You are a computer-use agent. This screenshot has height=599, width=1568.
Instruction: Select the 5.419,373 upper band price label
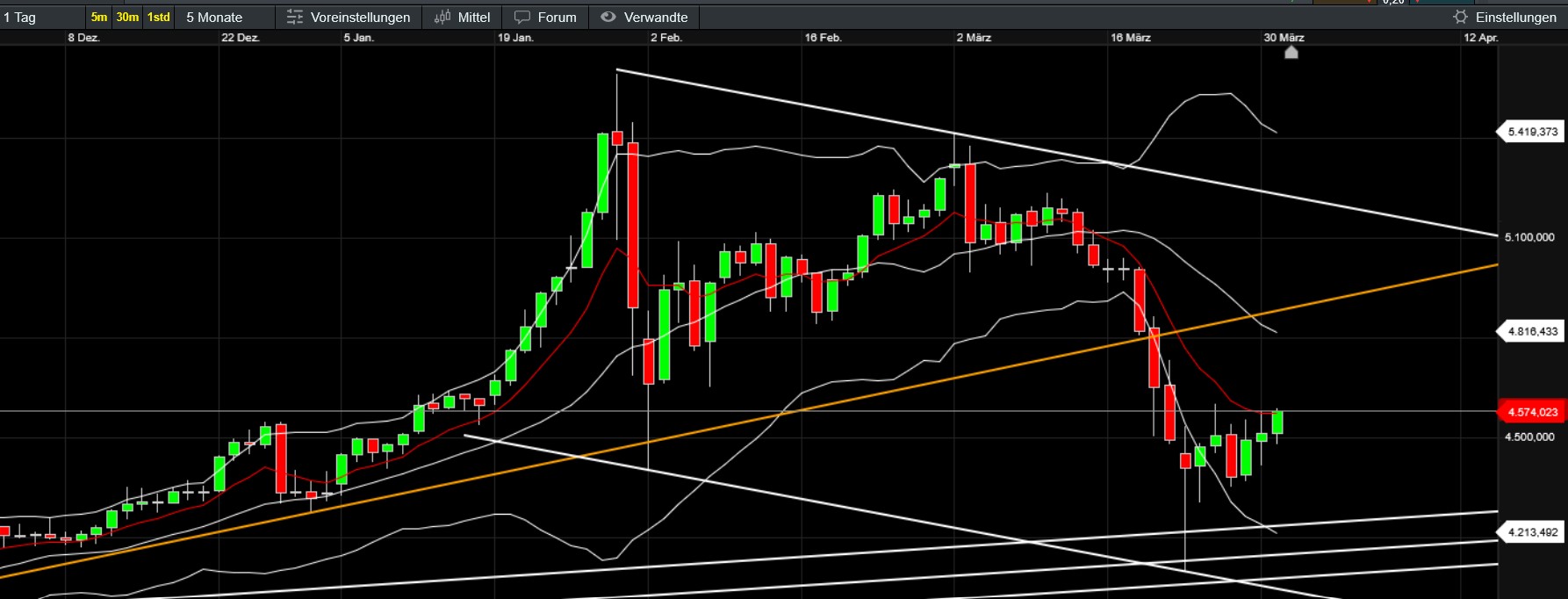(1532, 132)
